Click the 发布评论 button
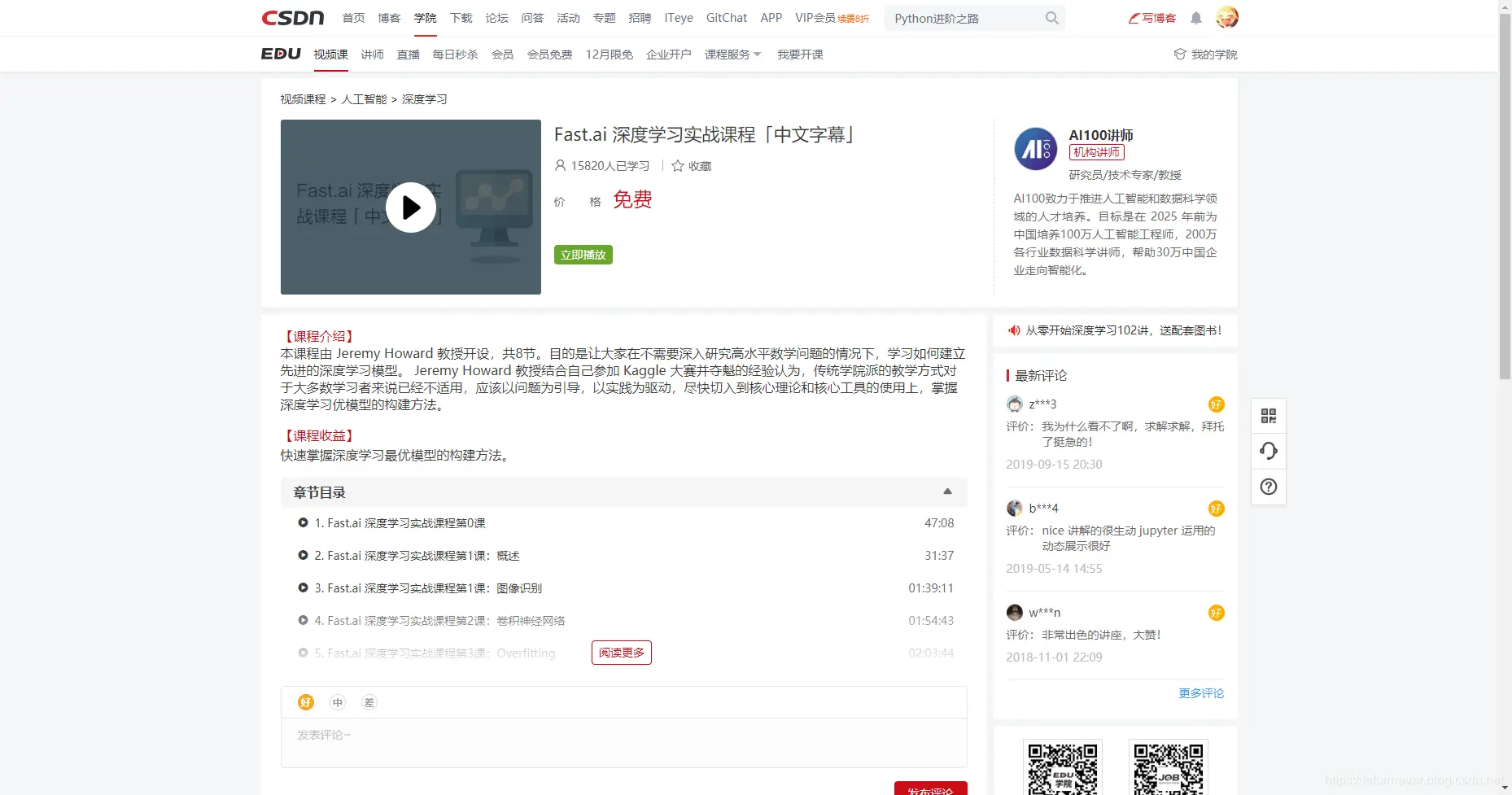The image size is (1512, 795). coord(931,788)
